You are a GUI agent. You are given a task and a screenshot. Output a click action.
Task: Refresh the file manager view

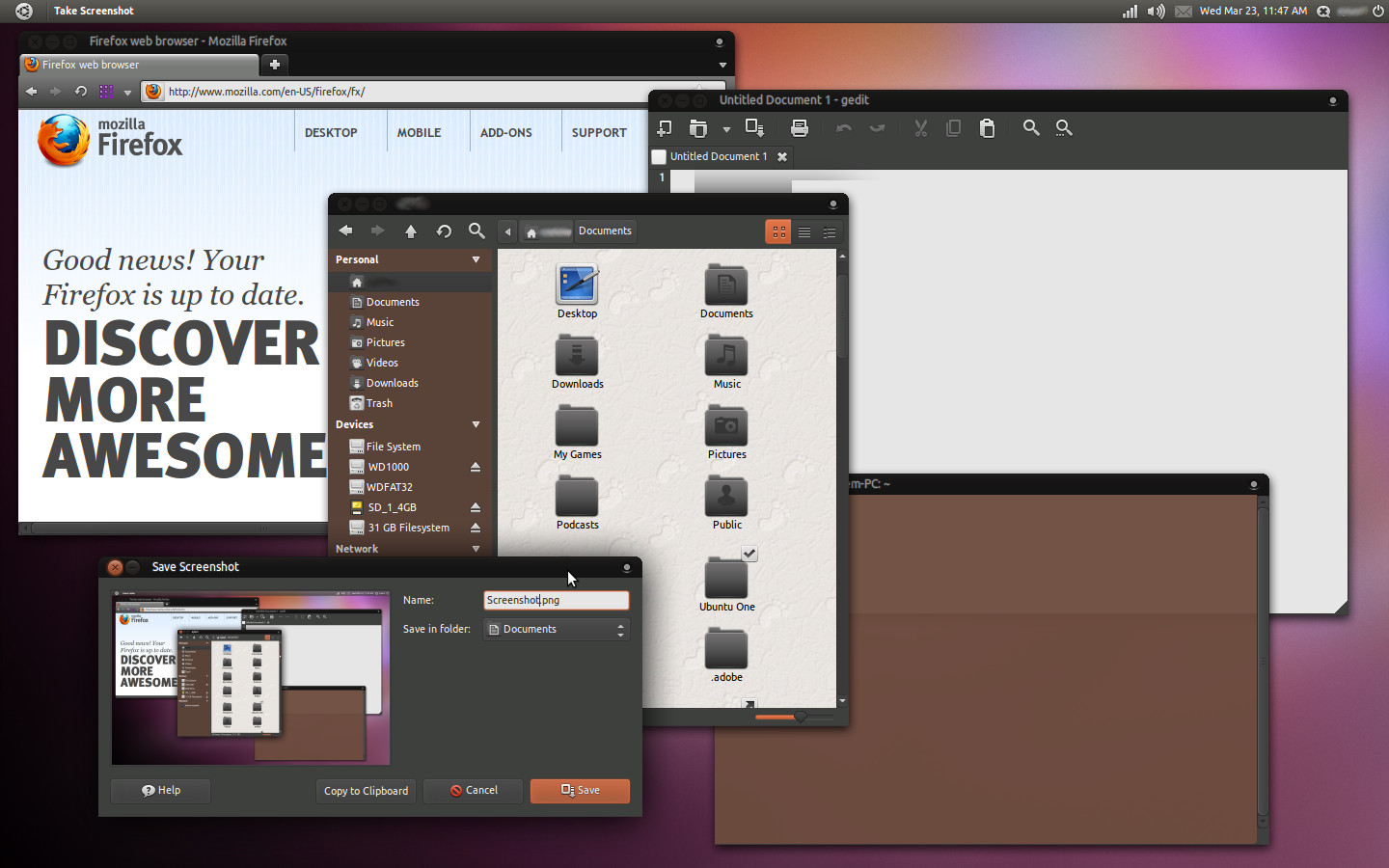(444, 231)
